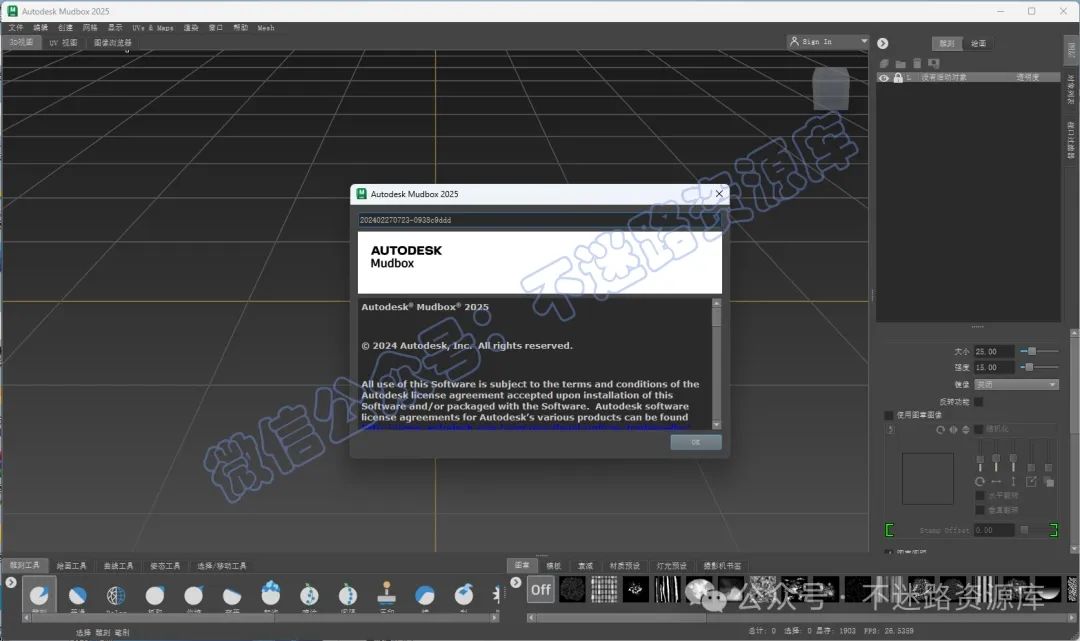Click About dialog scrollbar up arrow
The height and width of the screenshot is (641, 1080).
(716, 303)
